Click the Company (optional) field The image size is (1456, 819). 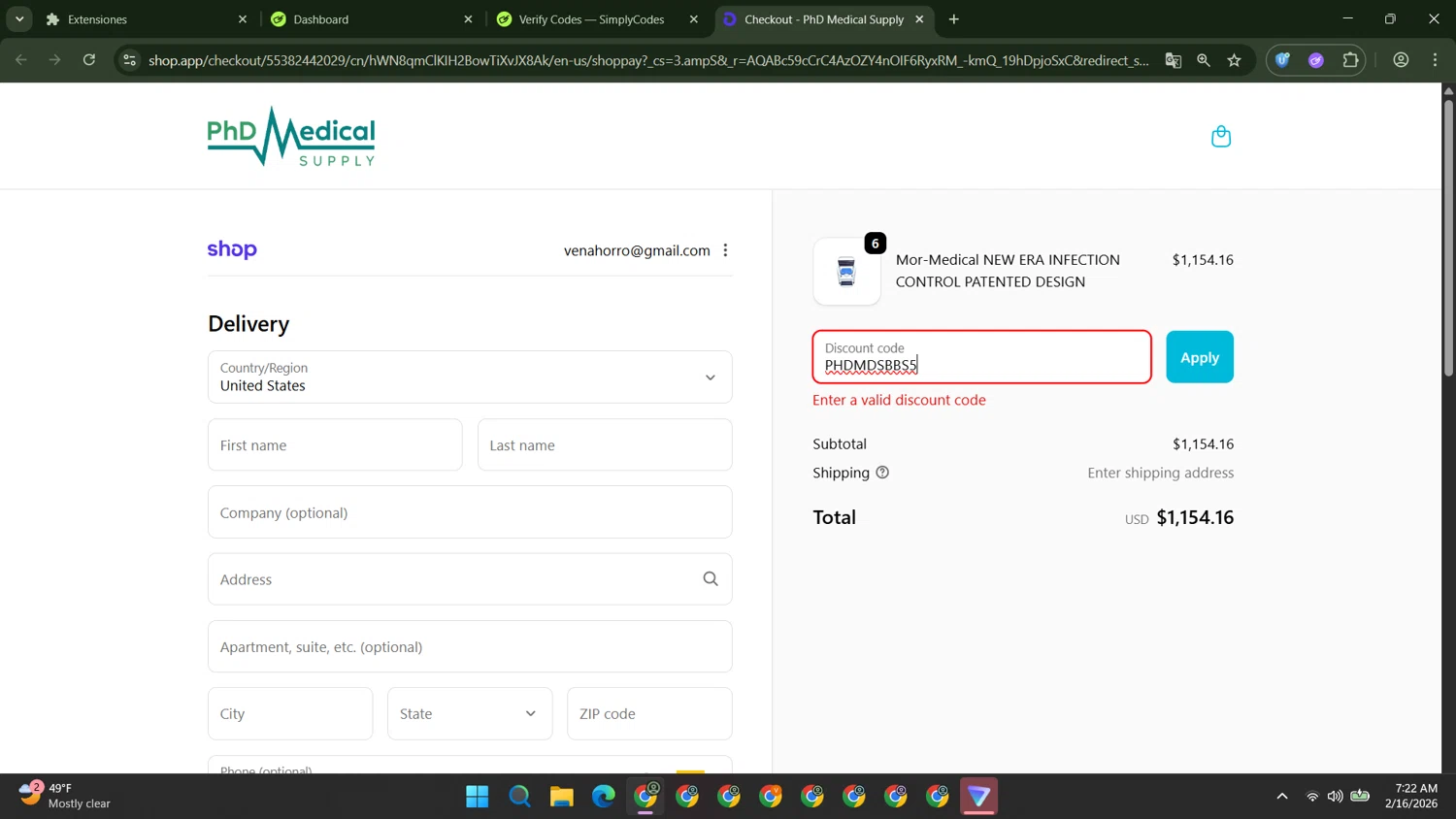pos(470,512)
